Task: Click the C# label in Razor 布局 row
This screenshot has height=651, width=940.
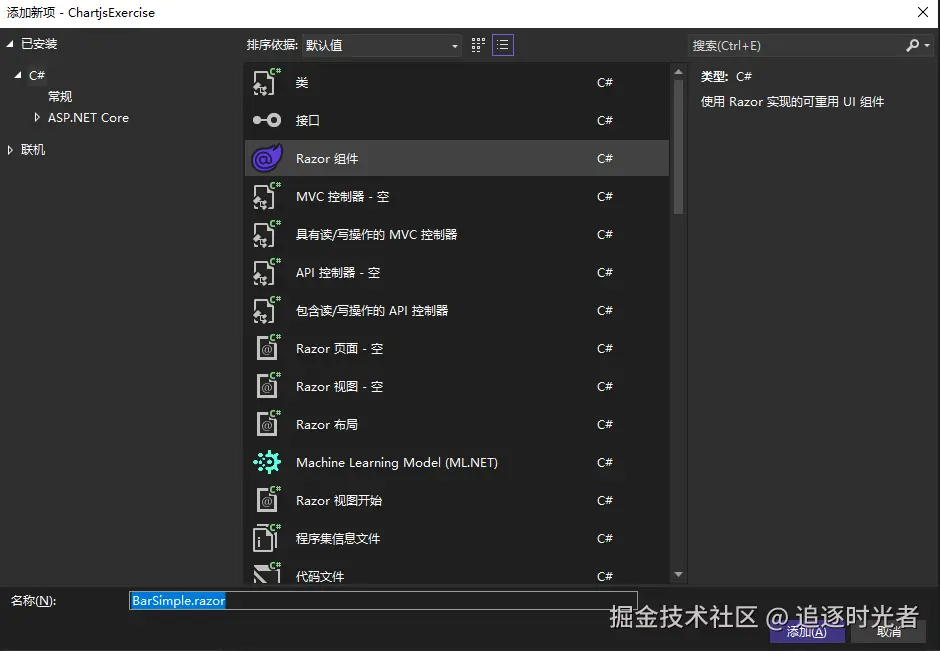Action: pyautogui.click(x=605, y=424)
